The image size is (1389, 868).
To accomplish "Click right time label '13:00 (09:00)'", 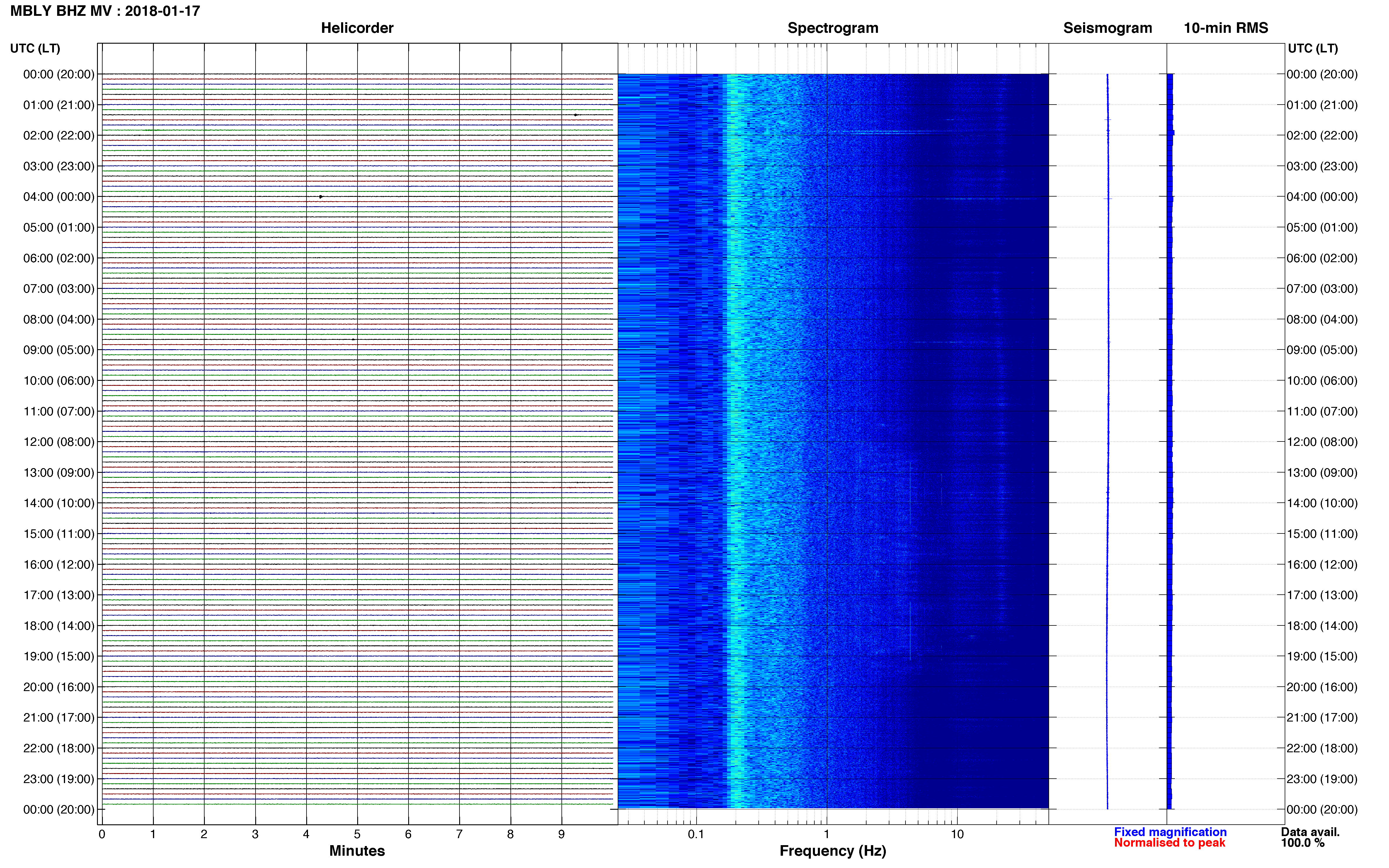I will [x=1322, y=473].
